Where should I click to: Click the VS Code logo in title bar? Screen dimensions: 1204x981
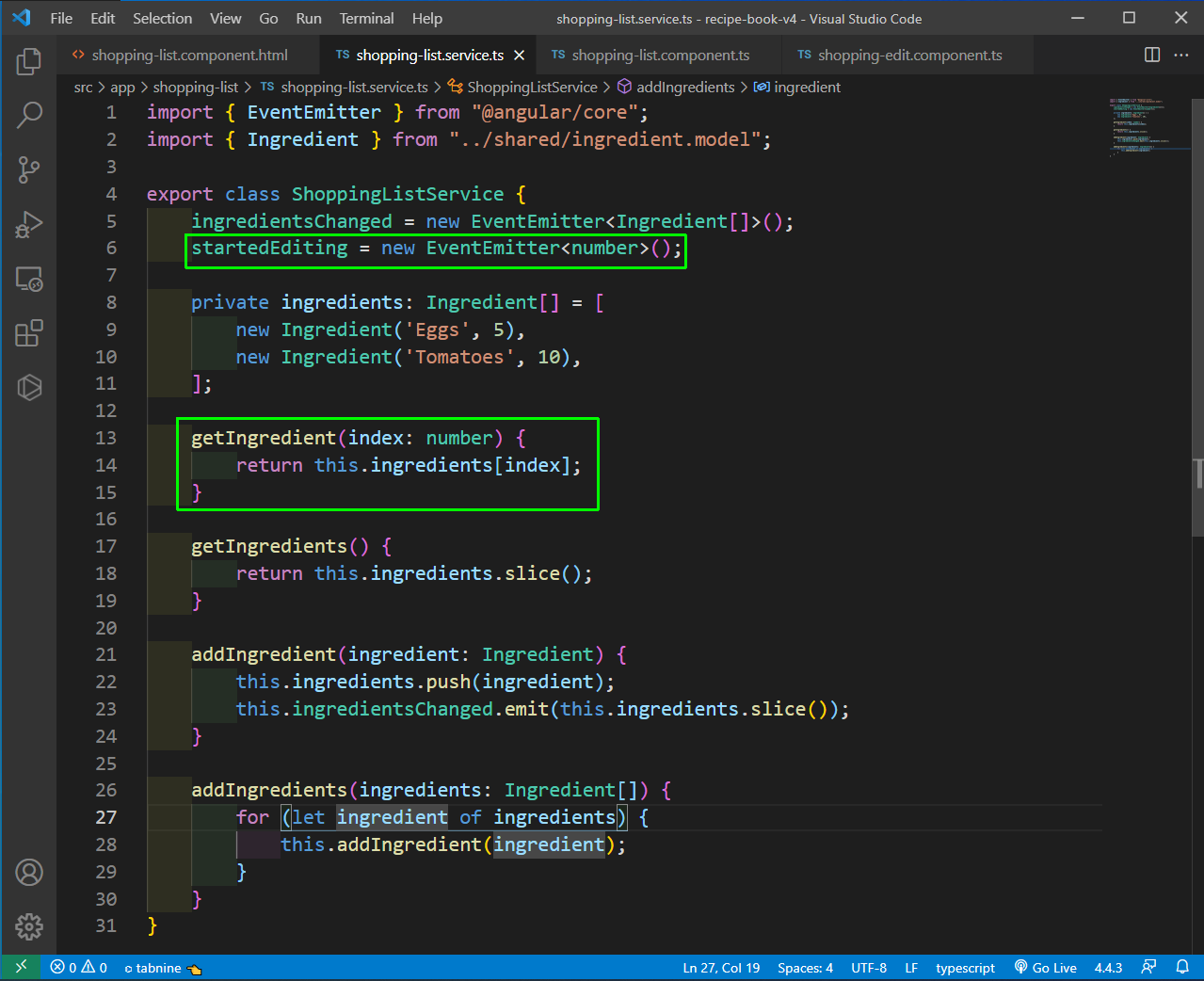pos(21,18)
